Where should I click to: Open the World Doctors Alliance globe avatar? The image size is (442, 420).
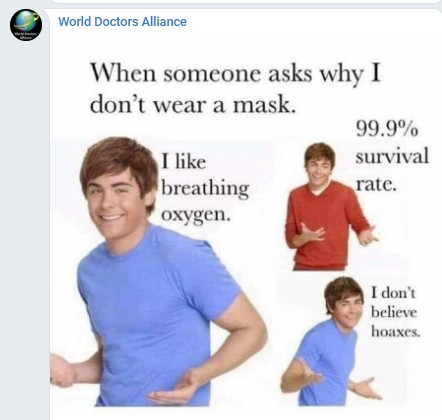pos(26,25)
